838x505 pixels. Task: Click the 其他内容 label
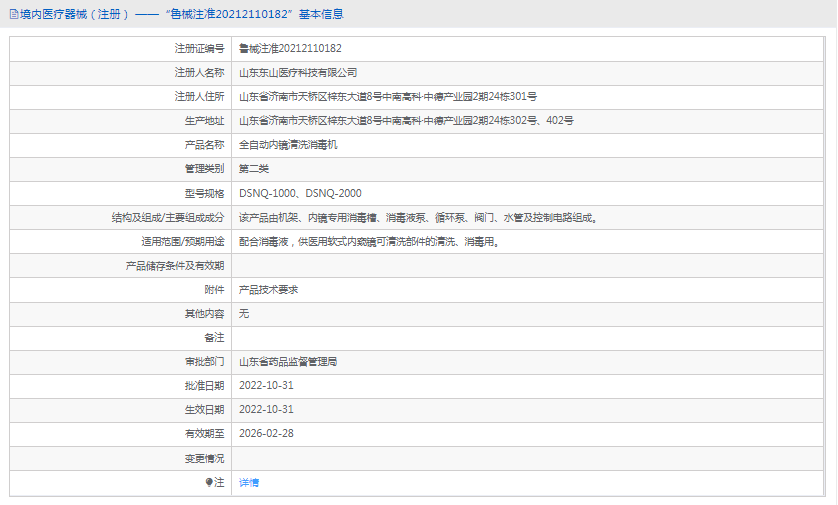[x=205, y=314]
